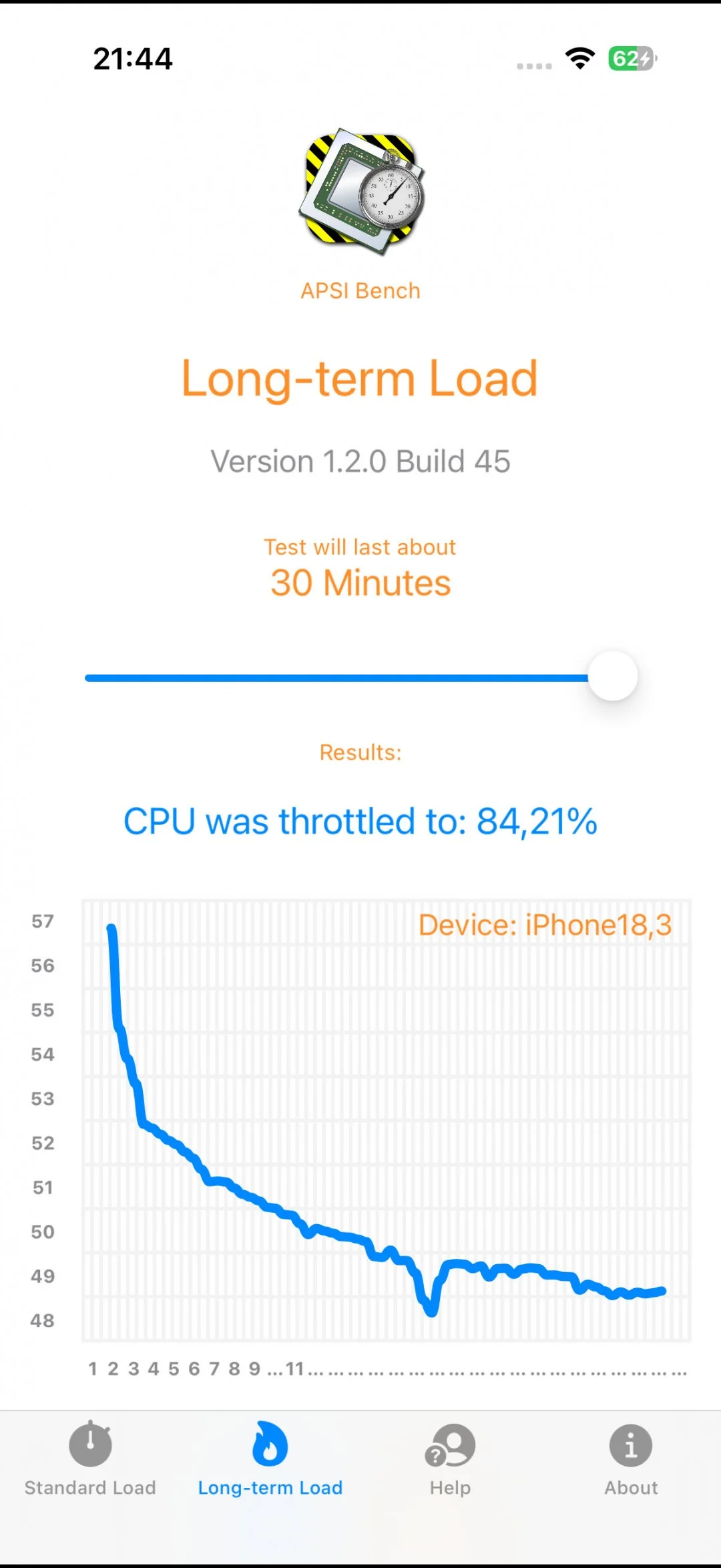This screenshot has height=1568, width=721.
Task: Tap the Long-term Load flame icon
Action: 270,1444
